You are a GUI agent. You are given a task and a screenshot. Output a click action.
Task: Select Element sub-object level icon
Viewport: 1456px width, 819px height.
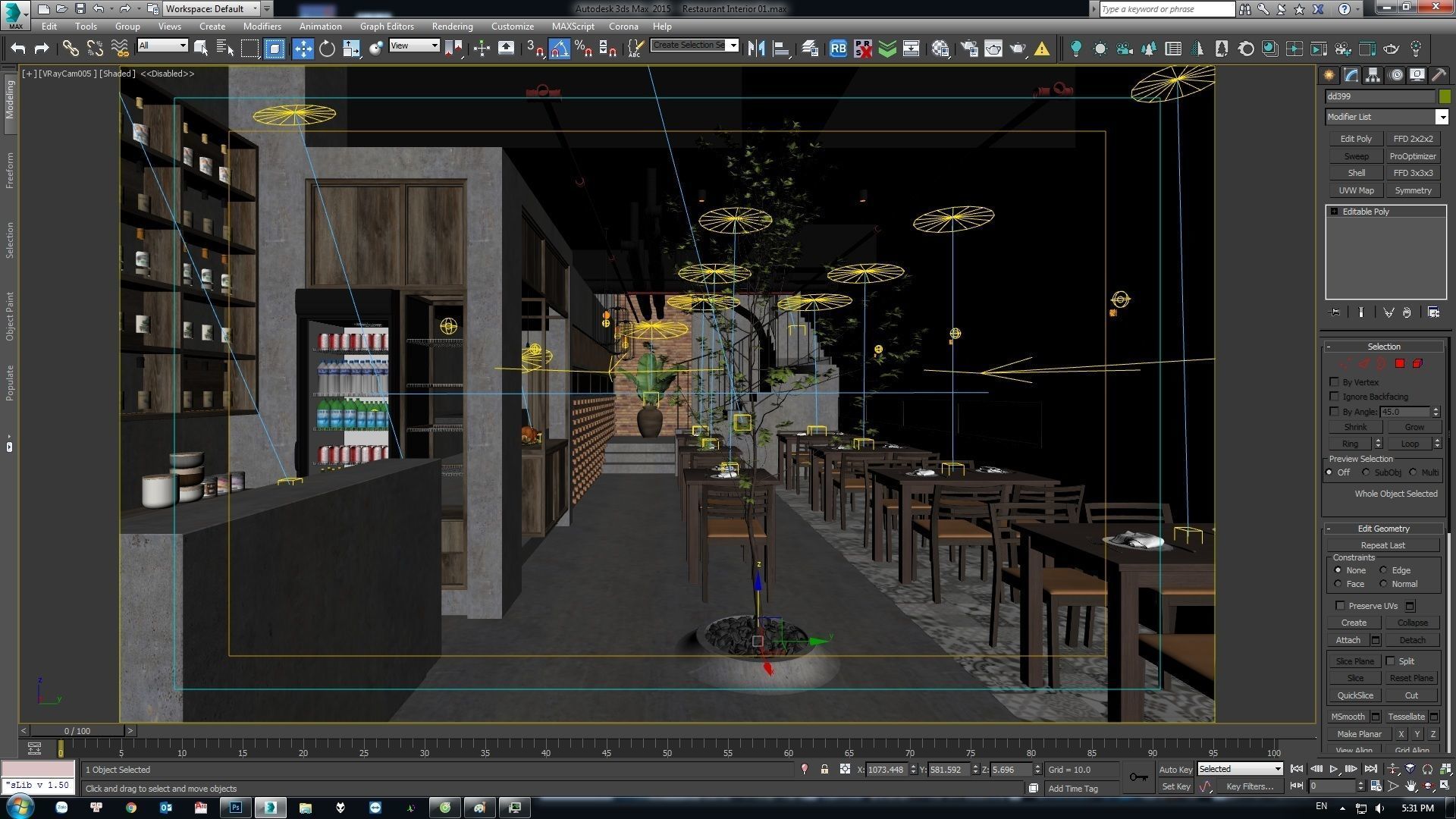click(x=1417, y=363)
